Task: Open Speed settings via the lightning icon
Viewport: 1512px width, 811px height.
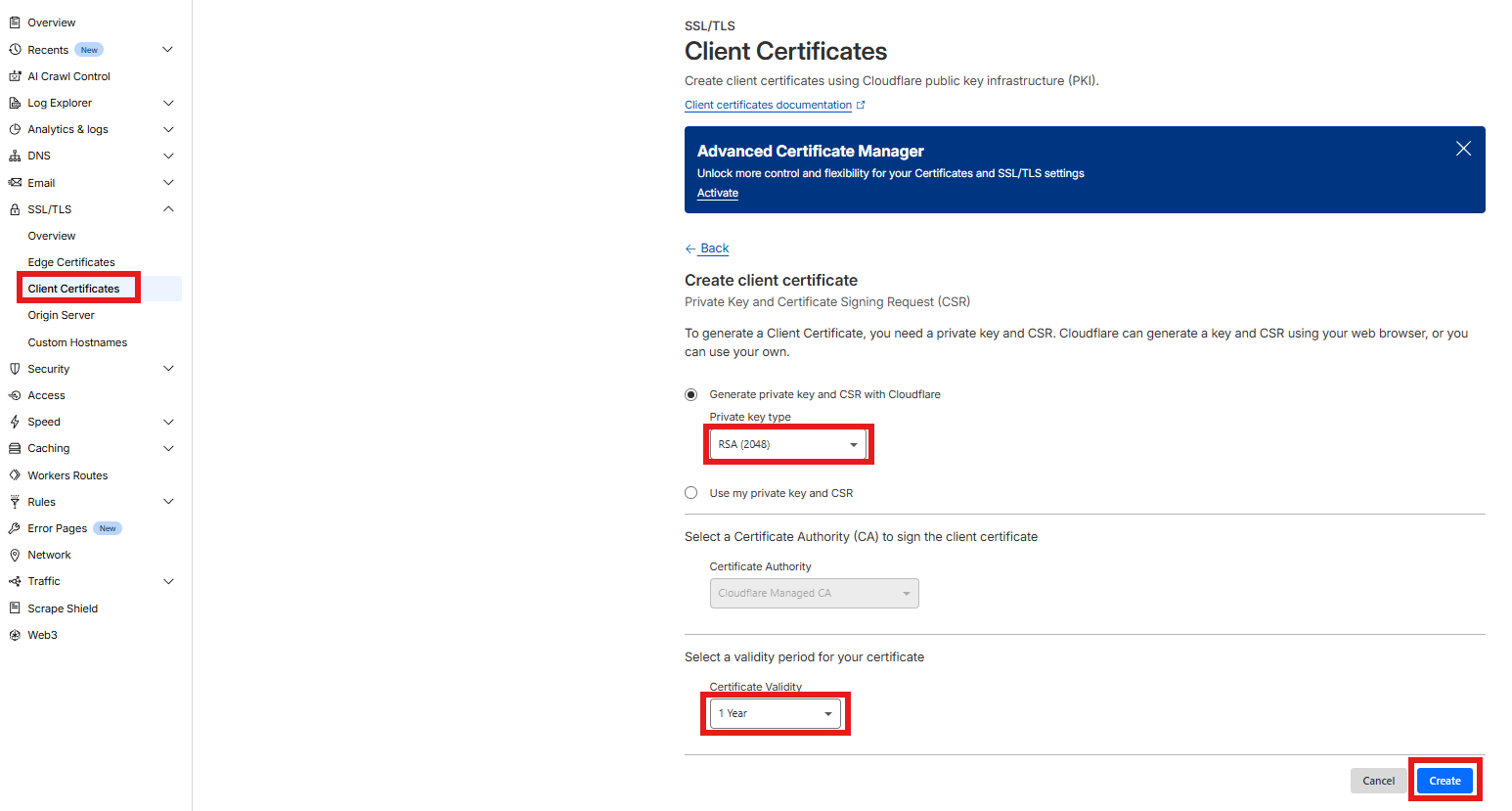Action: [x=15, y=421]
